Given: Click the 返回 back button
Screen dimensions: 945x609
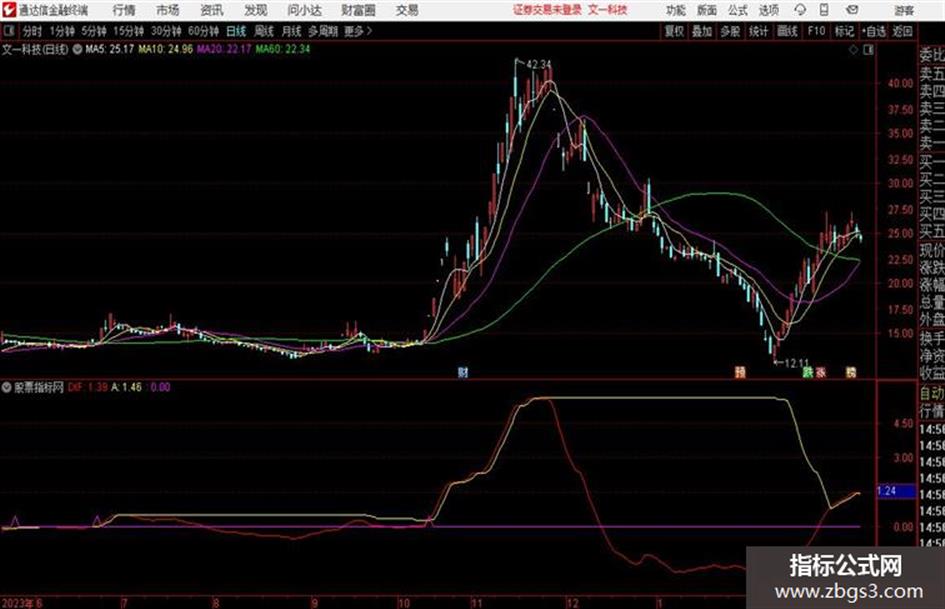Looking at the screenshot, I should pyautogui.click(x=902, y=31).
